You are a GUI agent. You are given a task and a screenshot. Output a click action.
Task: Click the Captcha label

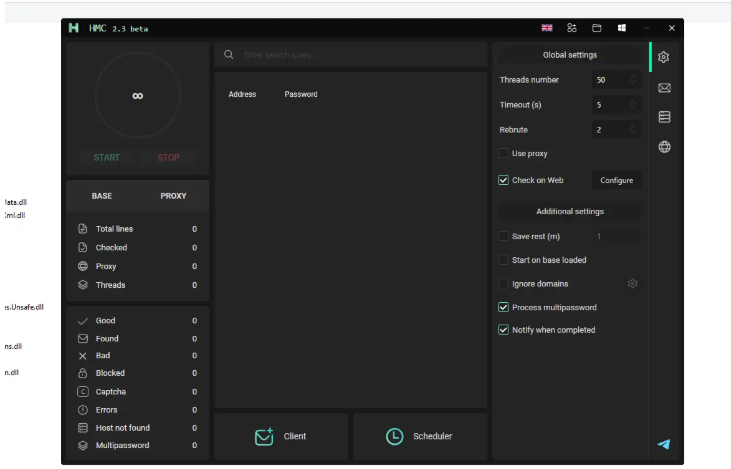click(110, 392)
